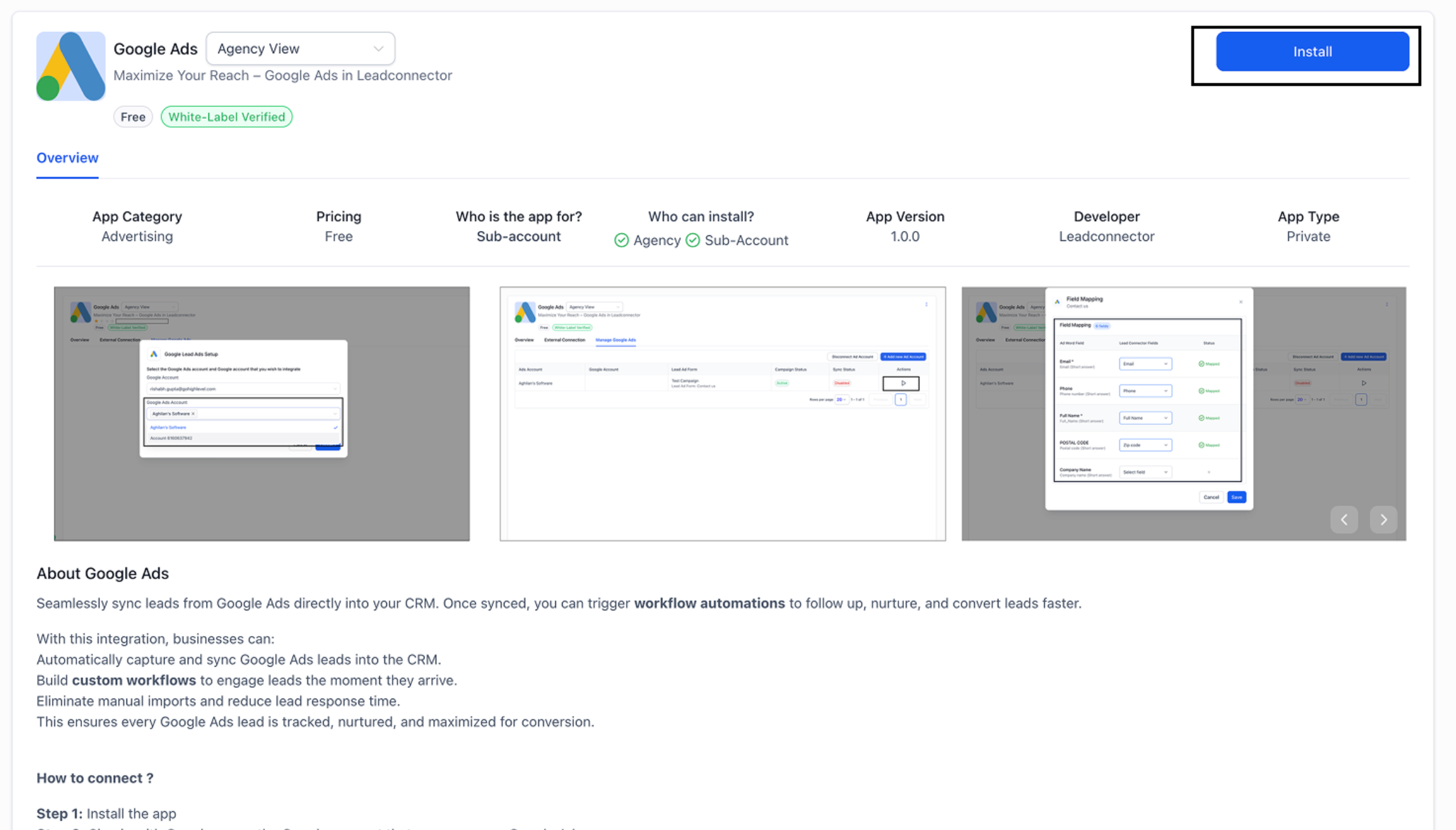The image size is (1456, 830).
Task: Click the 'How to connect ?' heading
Action: click(x=95, y=778)
